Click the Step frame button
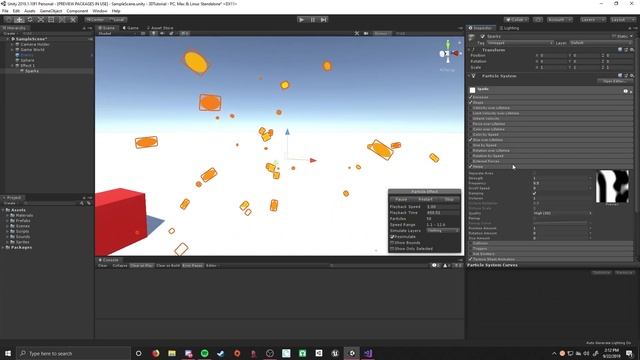640x360 pixels. (x=324, y=20)
